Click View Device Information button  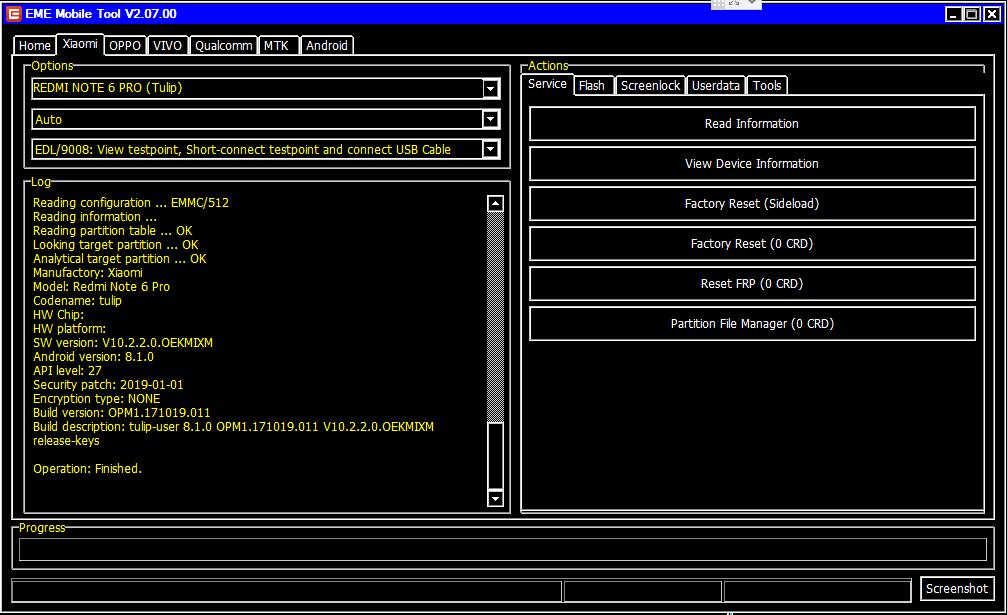click(x=752, y=163)
